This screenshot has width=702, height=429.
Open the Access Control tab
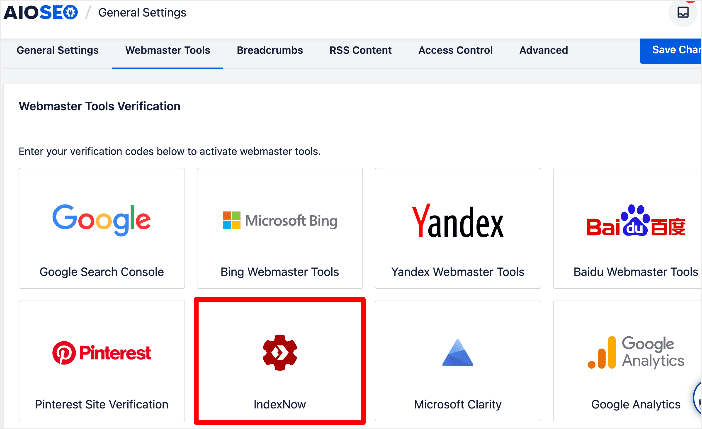[455, 50]
